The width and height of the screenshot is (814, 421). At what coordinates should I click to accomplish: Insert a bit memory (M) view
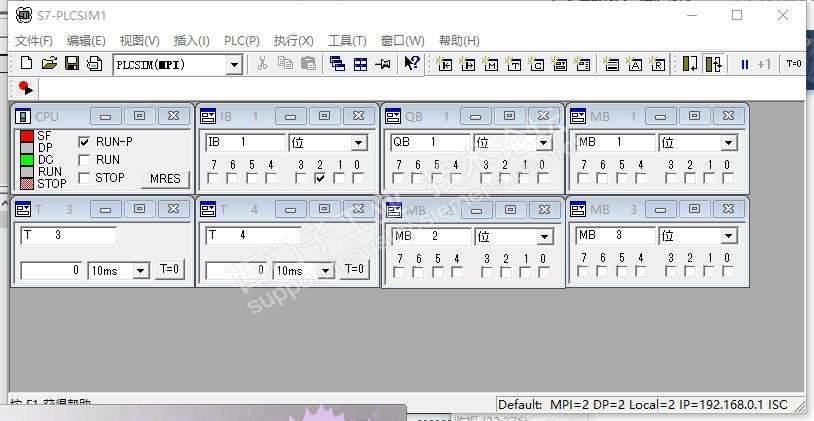[x=490, y=64]
